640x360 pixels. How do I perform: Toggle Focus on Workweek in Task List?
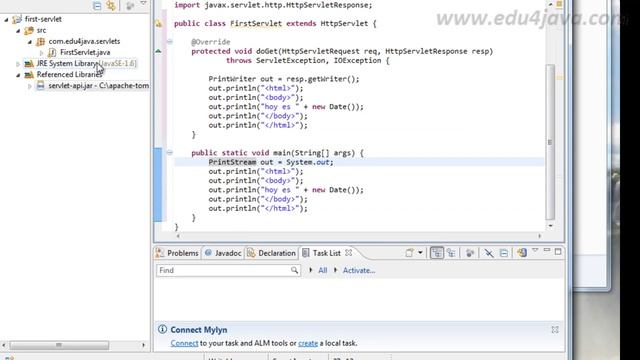coord(469,253)
